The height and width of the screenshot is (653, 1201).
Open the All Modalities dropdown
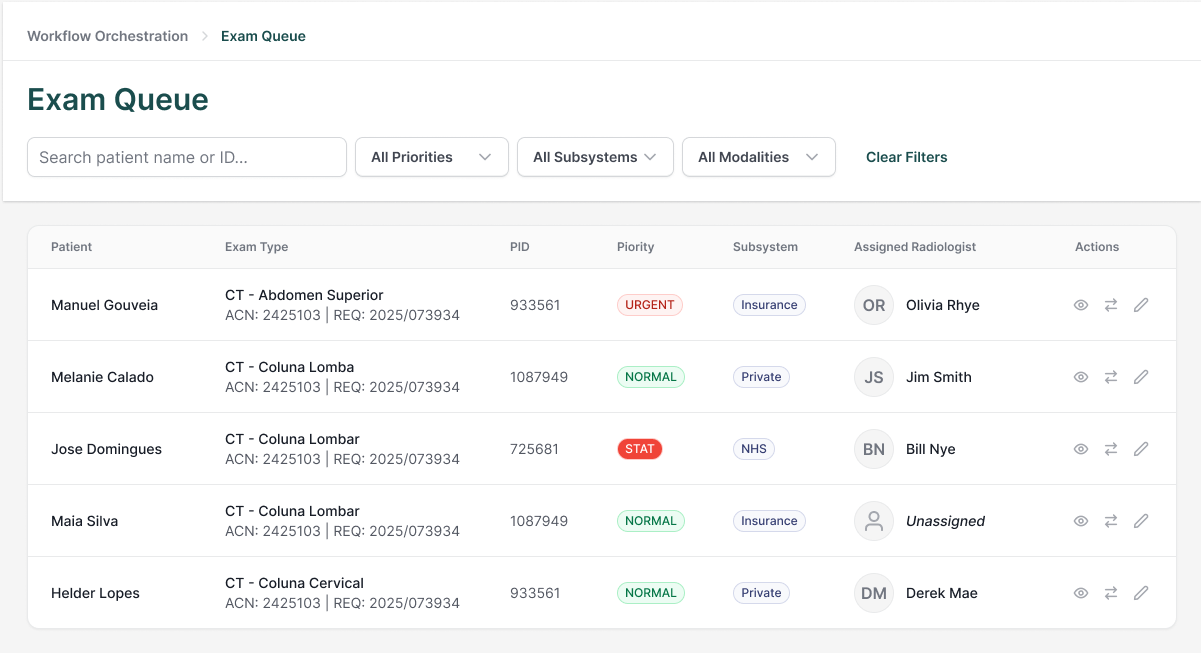tap(759, 157)
